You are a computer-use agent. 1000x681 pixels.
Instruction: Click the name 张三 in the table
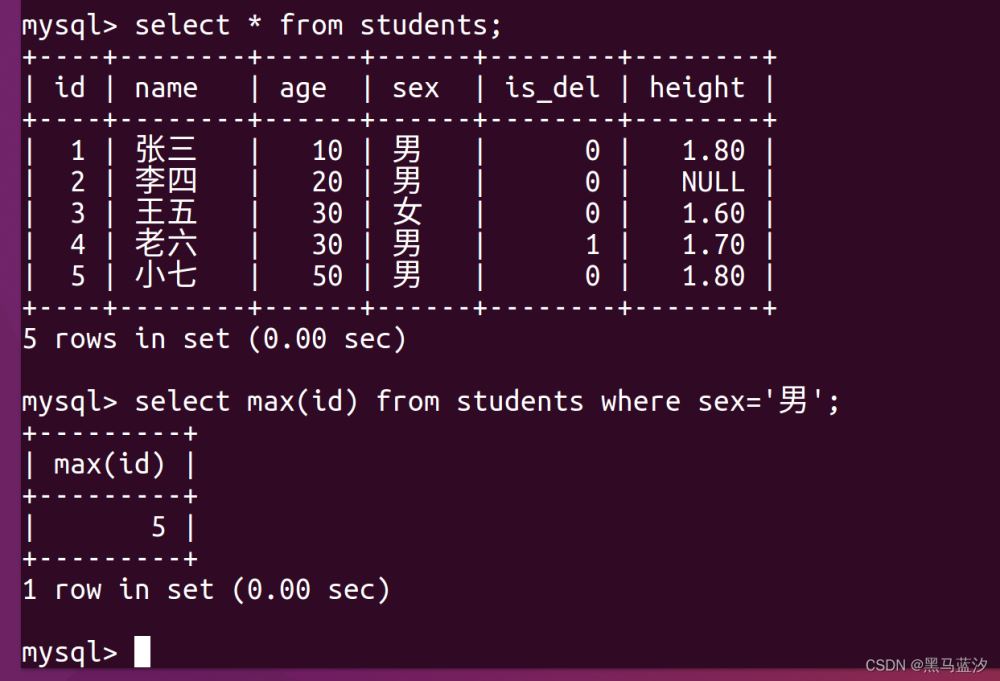(x=166, y=151)
